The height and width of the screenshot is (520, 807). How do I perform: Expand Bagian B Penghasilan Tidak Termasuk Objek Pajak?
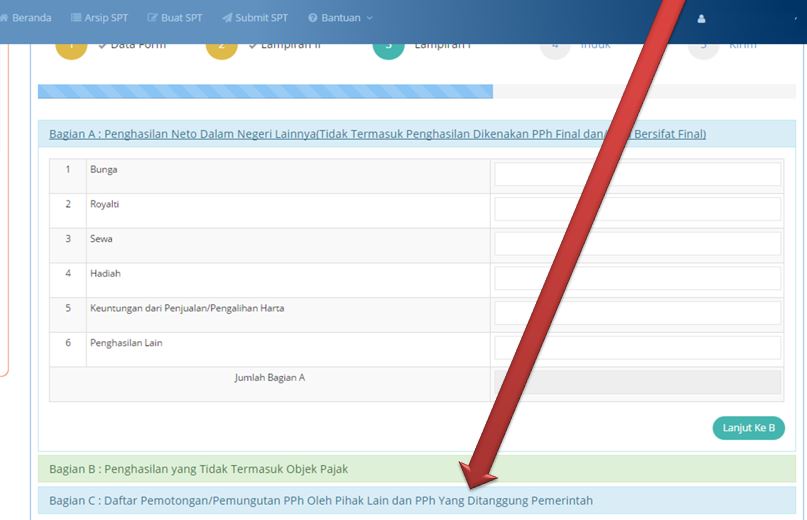pyautogui.click(x=417, y=469)
